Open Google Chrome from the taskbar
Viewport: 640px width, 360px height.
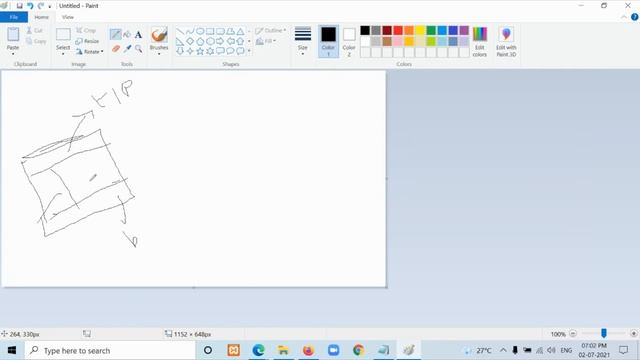[x=358, y=350]
